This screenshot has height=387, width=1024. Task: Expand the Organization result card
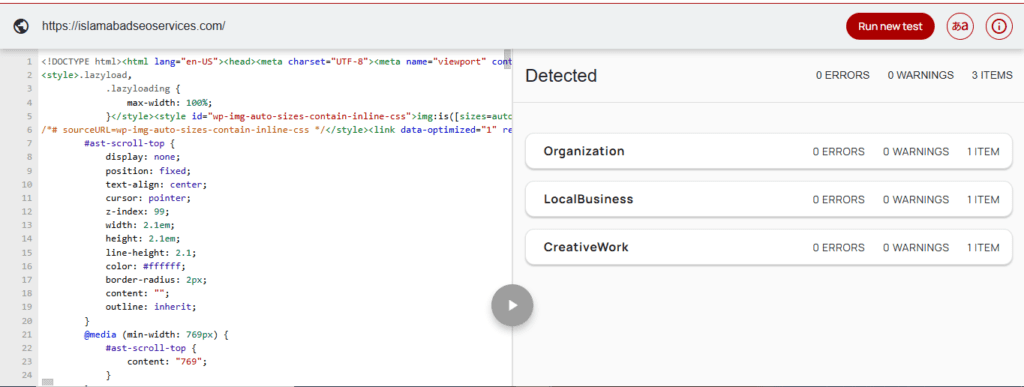tap(769, 151)
